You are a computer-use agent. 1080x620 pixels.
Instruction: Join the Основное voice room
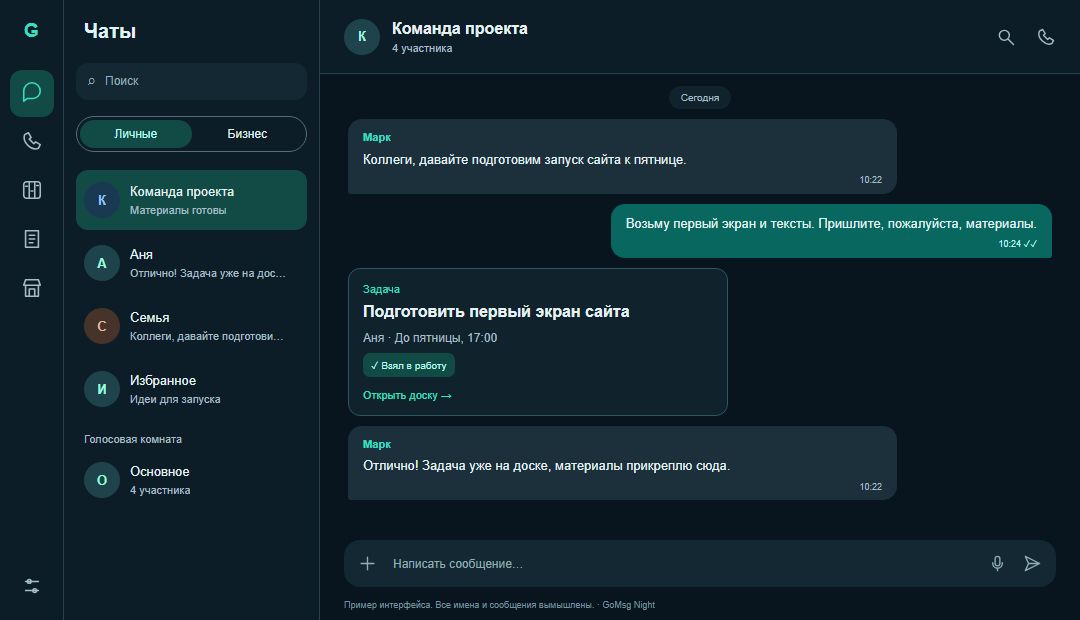pyautogui.click(x=191, y=480)
